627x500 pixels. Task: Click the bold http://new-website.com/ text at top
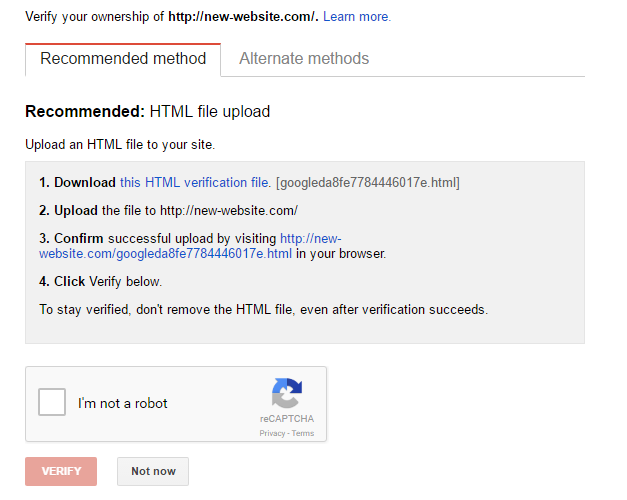243,16
